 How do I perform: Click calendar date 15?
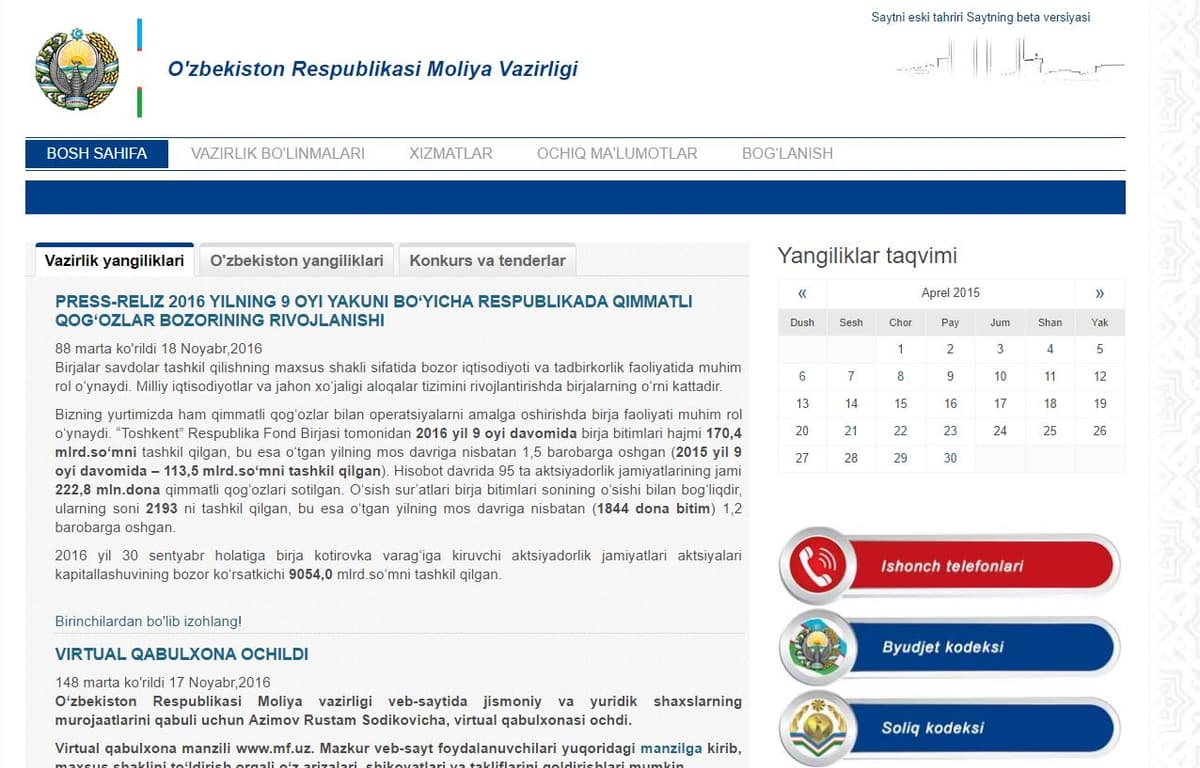(901, 403)
